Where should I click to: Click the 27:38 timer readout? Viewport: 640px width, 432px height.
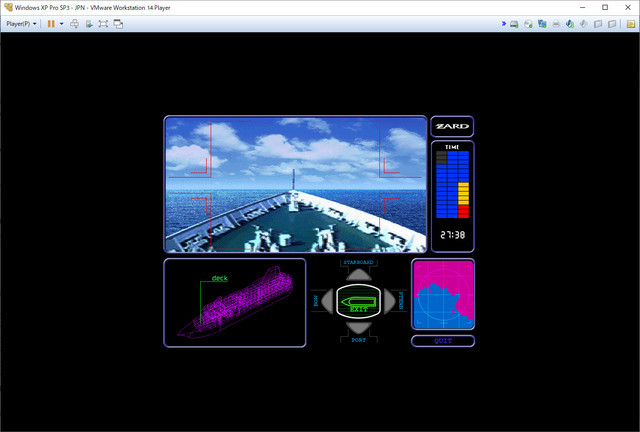pyautogui.click(x=452, y=235)
